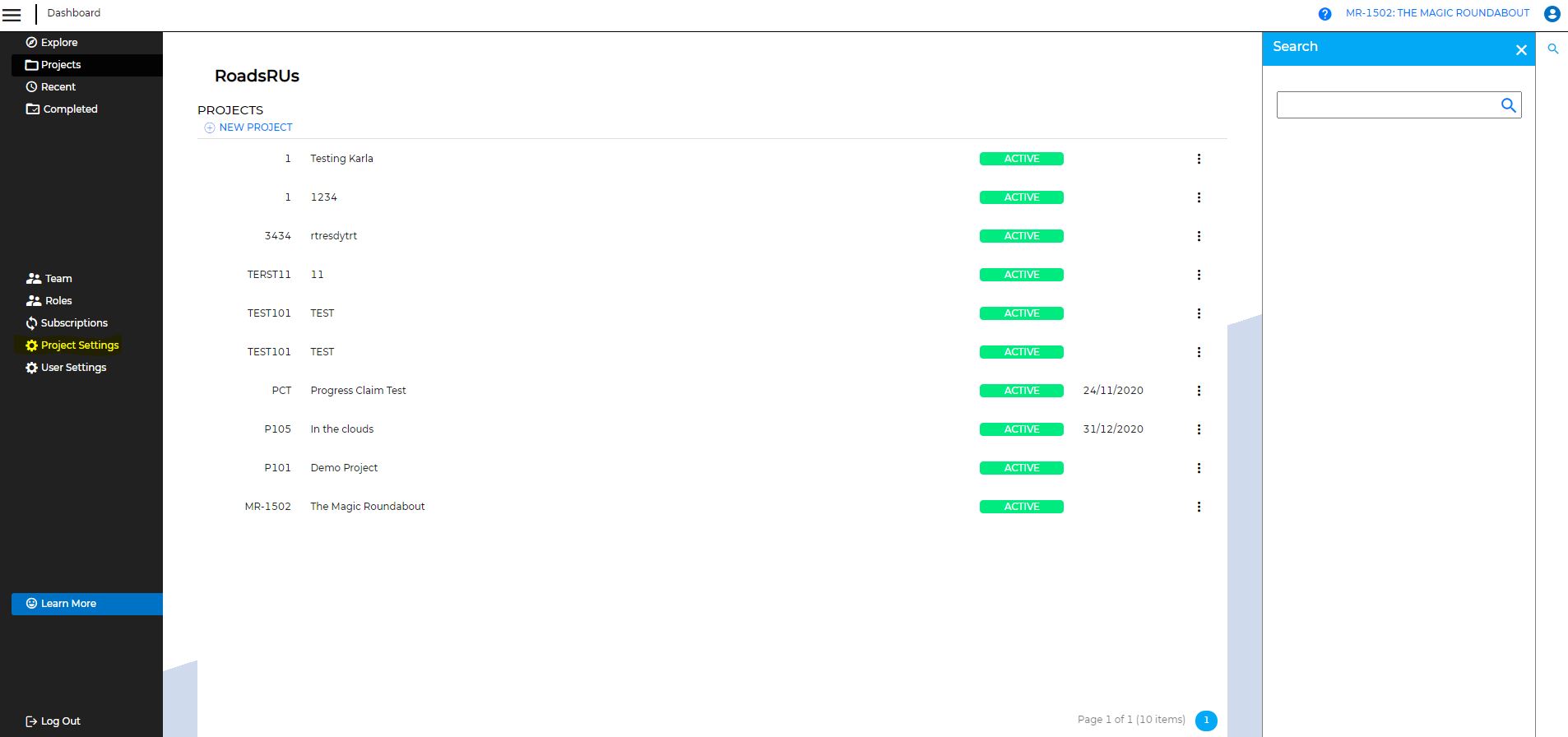This screenshot has height=737, width=1568.
Task: Open Subscriptions in the sidebar
Action: [x=73, y=323]
